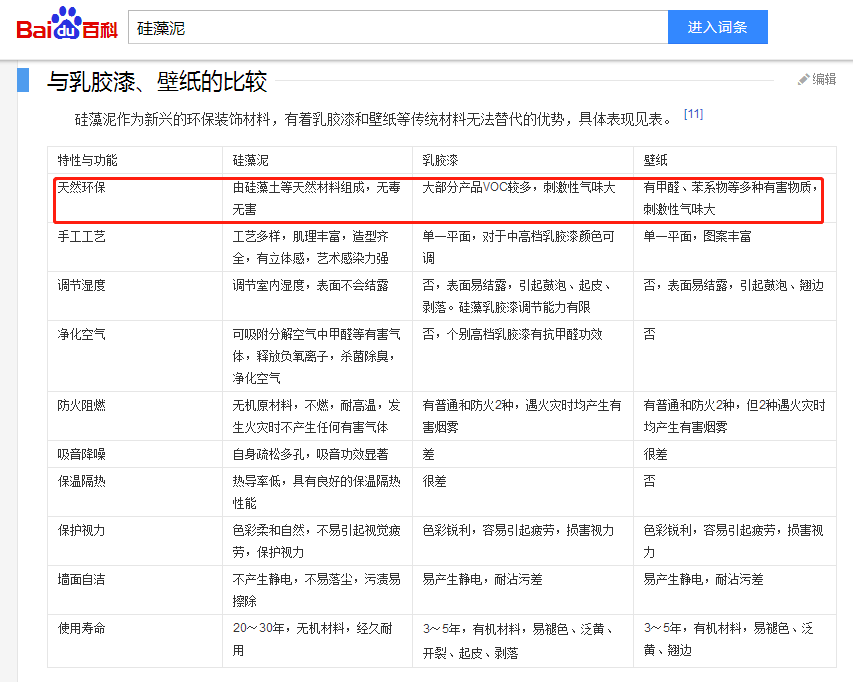Click the blue section marker beside the heading
The height and width of the screenshot is (682, 853).
tap(23, 80)
